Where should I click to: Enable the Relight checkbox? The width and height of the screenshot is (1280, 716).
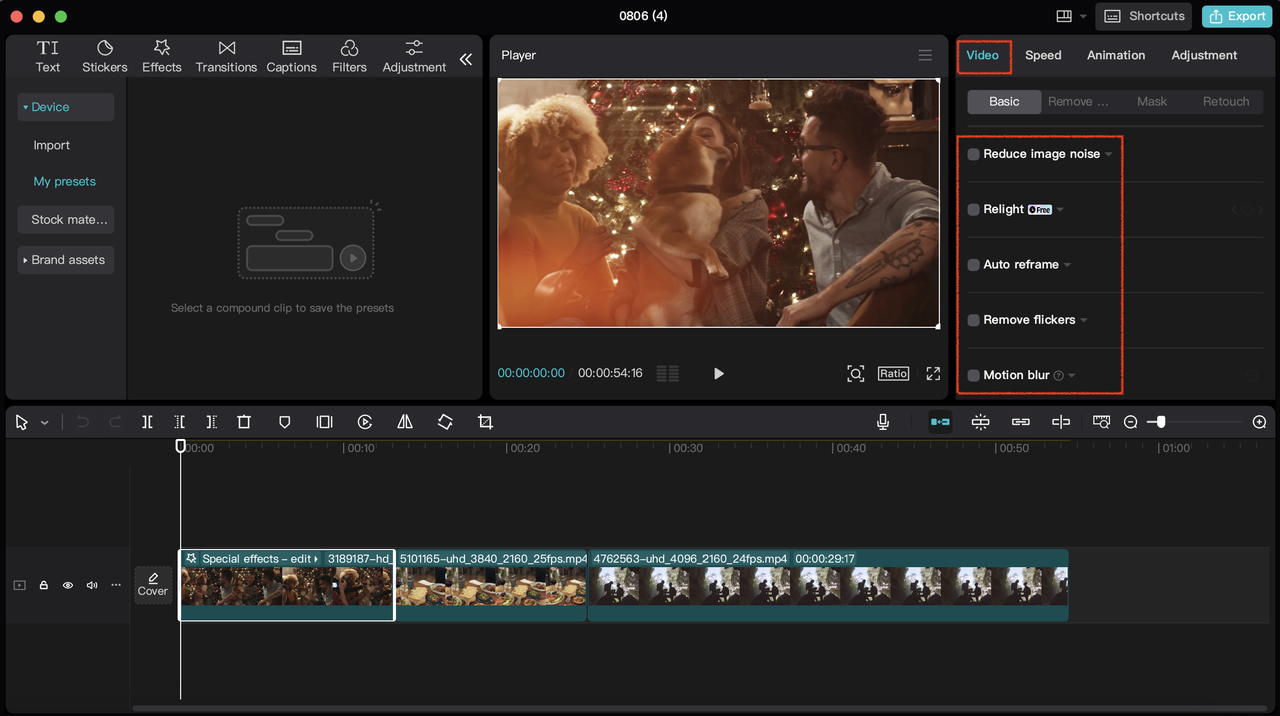click(974, 210)
